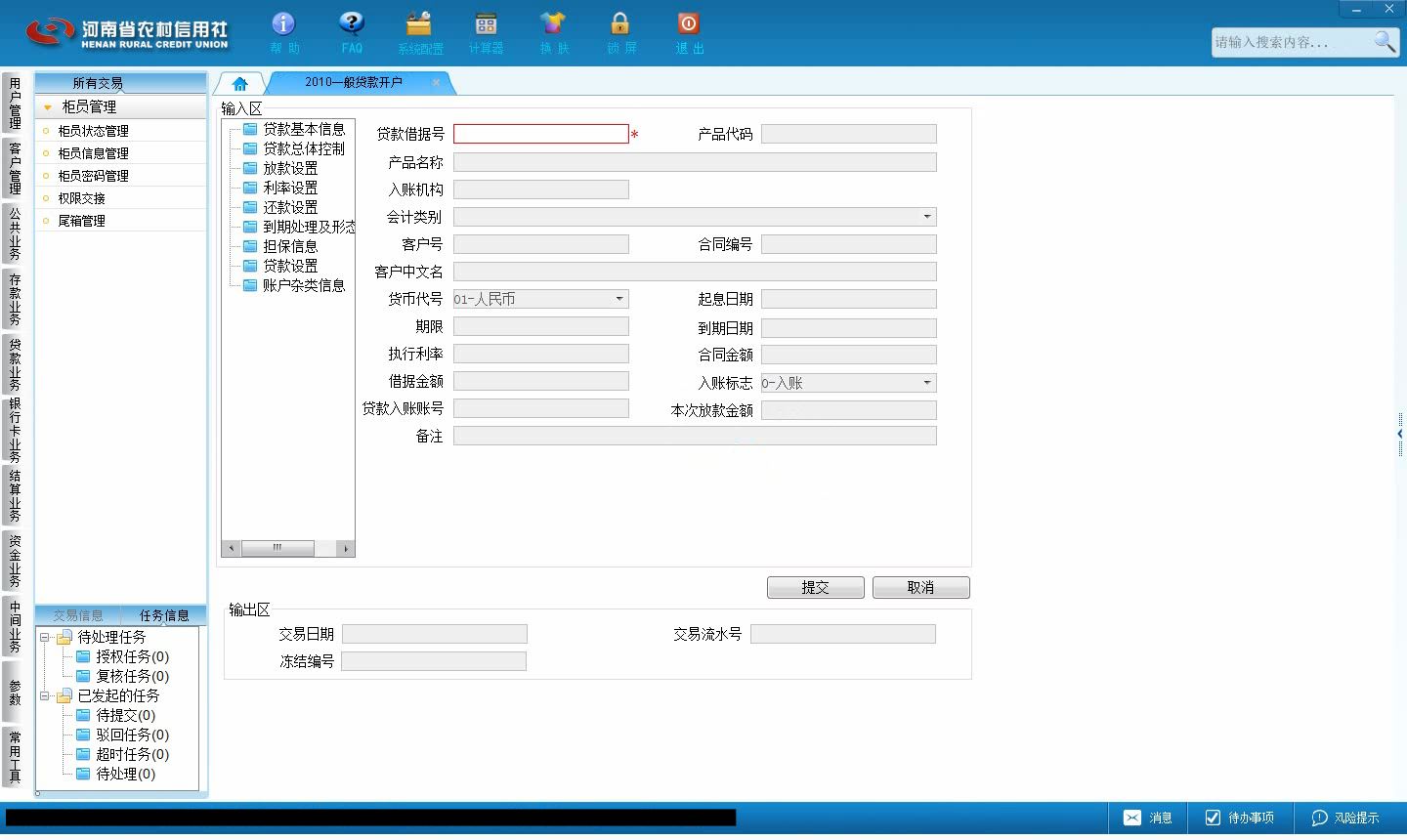Click the search magnifier icon
This screenshot has height=840, width=1407.
pyautogui.click(x=1385, y=41)
